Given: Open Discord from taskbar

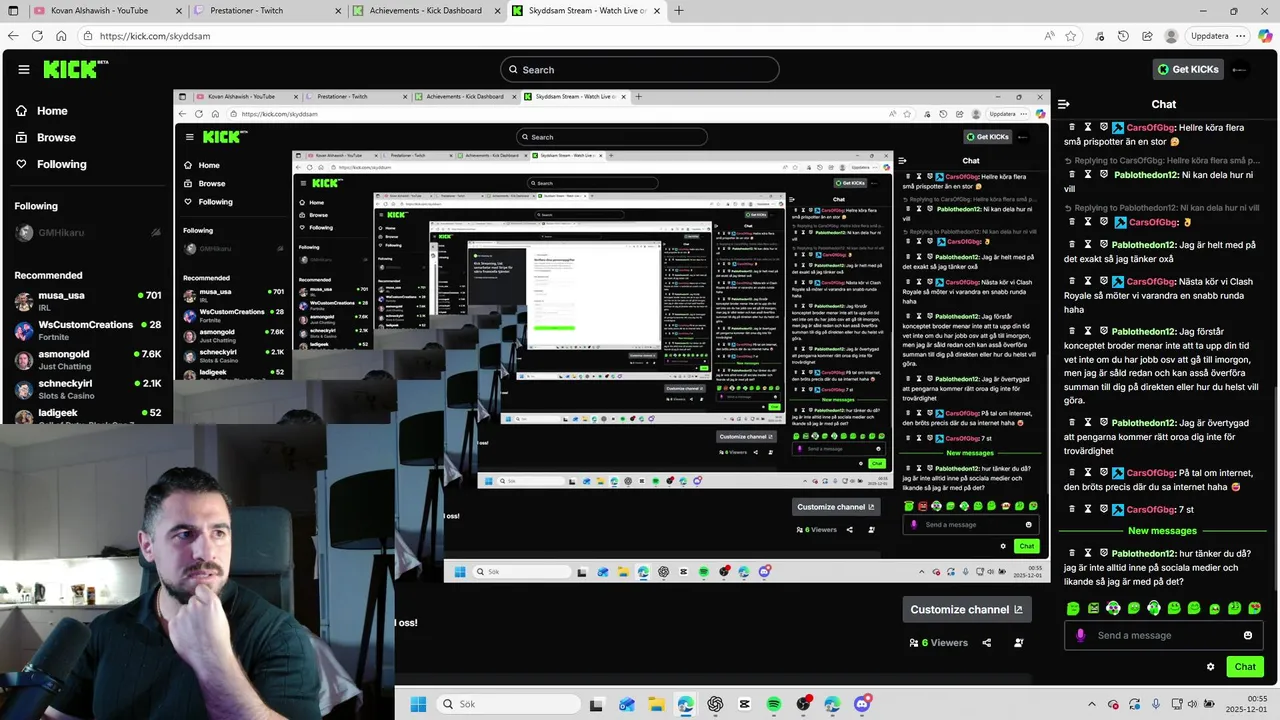Looking at the screenshot, I should [x=862, y=704].
